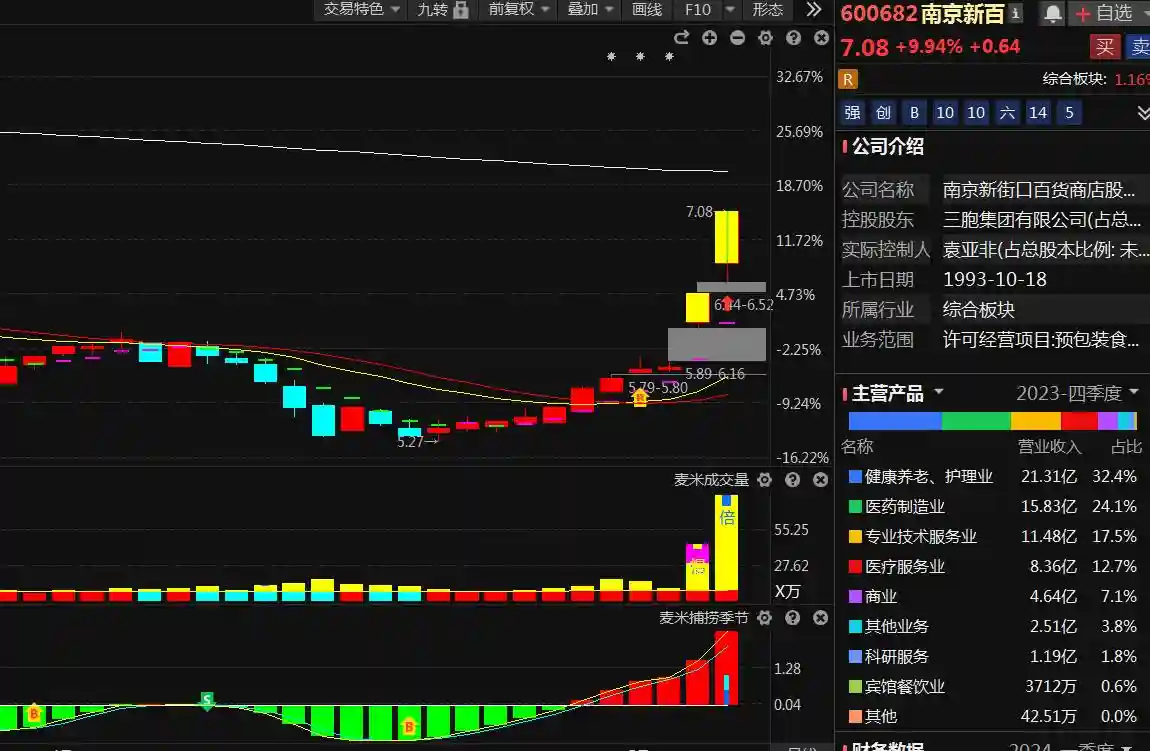Click the blue 健康养老、护理业 color swatch
This screenshot has height=751, width=1150.
tap(854, 477)
